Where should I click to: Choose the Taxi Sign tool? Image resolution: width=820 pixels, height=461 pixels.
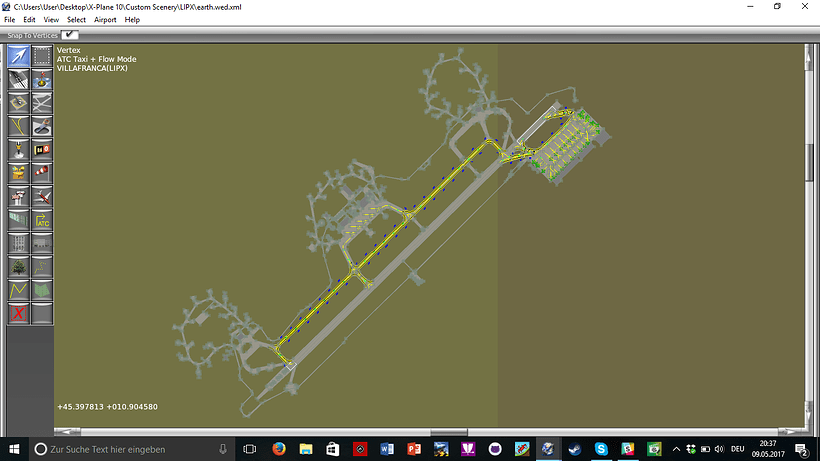(42, 150)
